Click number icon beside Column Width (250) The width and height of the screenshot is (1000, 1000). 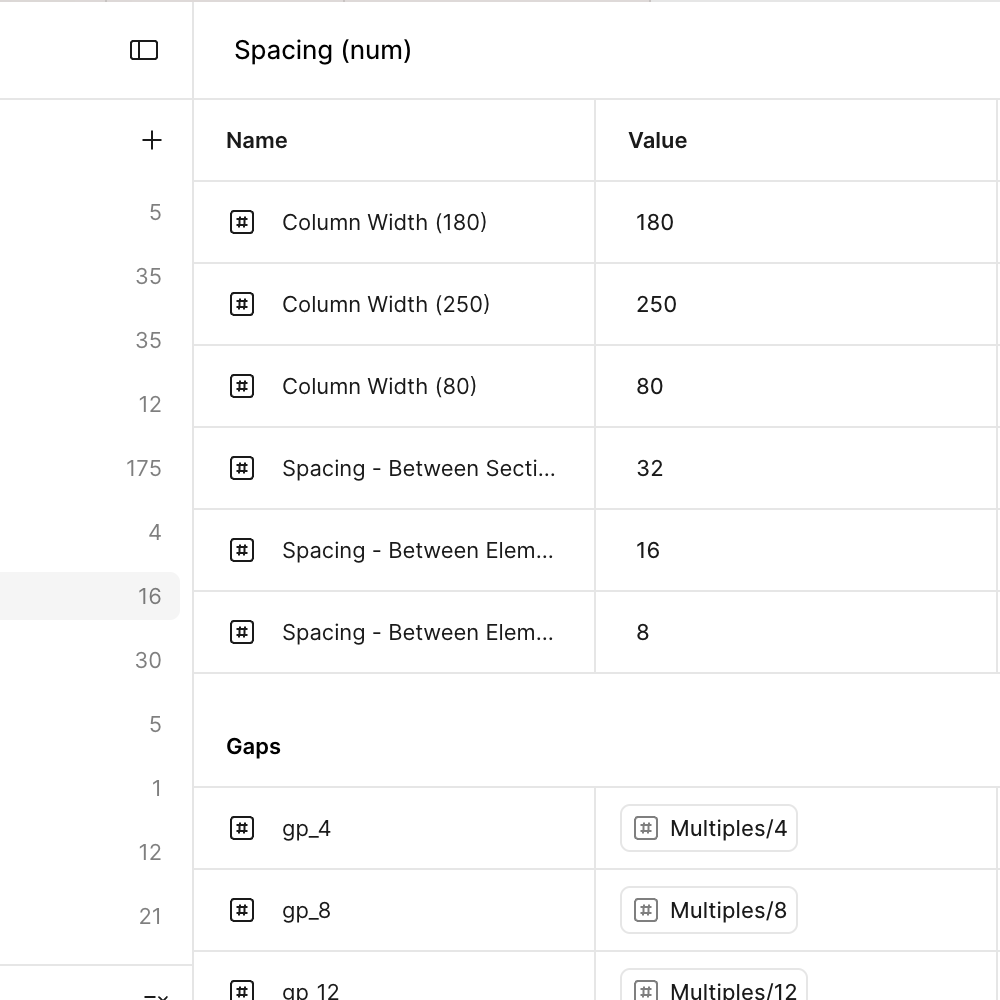click(242, 304)
